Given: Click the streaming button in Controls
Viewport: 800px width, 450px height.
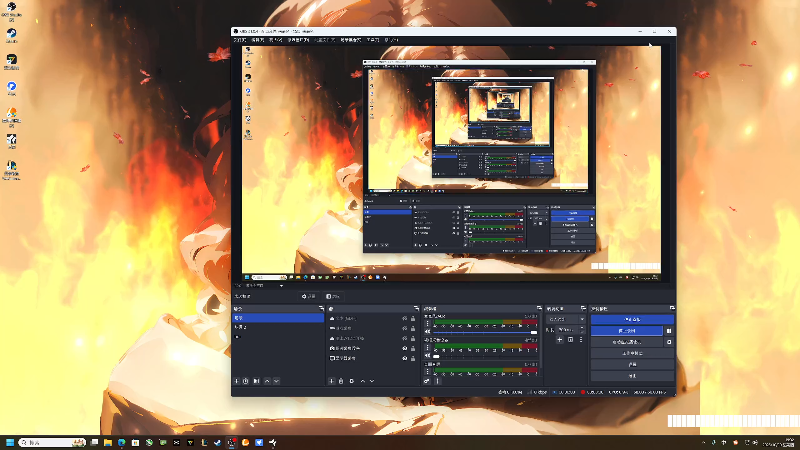Looking at the screenshot, I should [632, 319].
